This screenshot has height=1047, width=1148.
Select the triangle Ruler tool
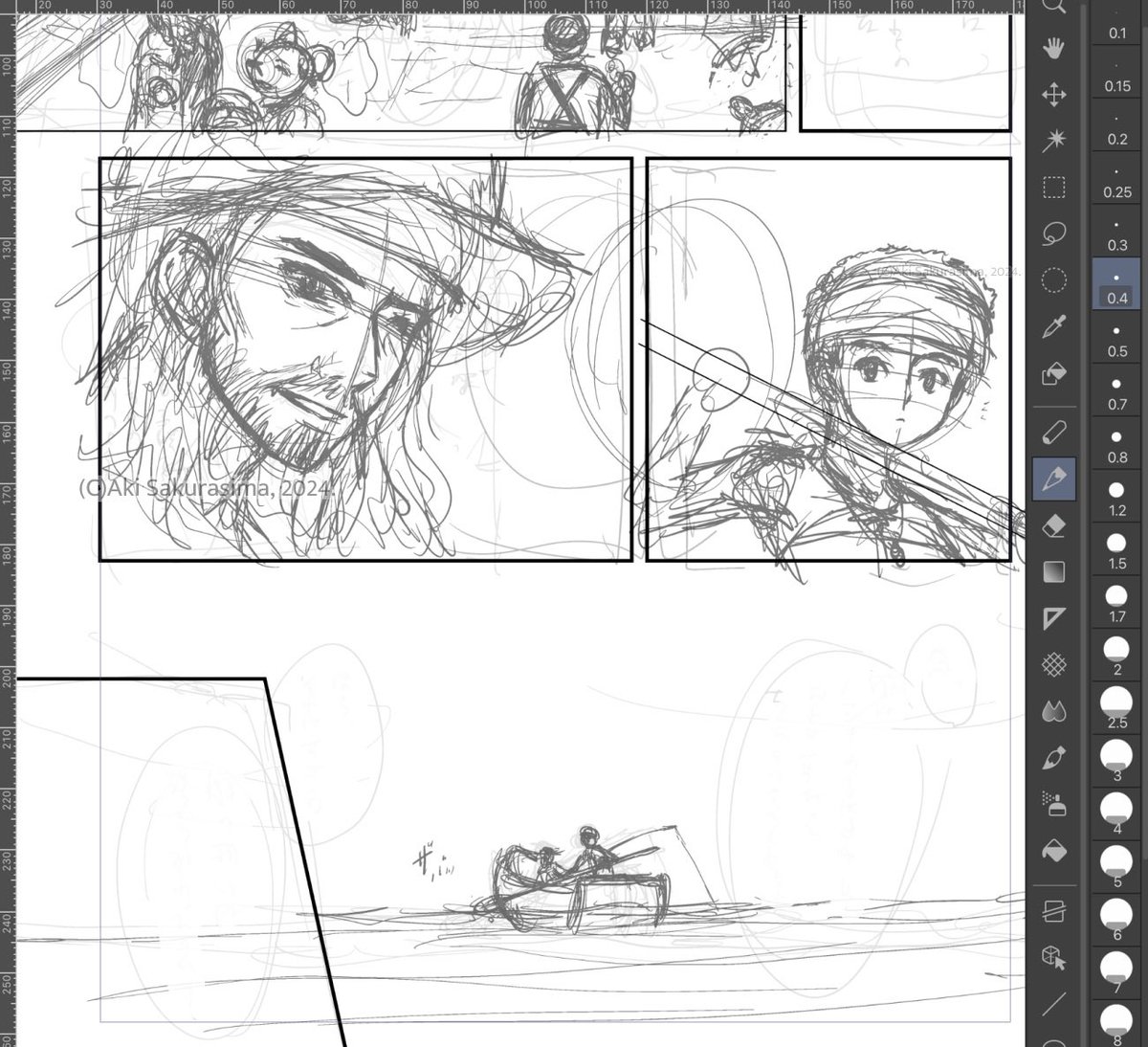pyautogui.click(x=1053, y=619)
